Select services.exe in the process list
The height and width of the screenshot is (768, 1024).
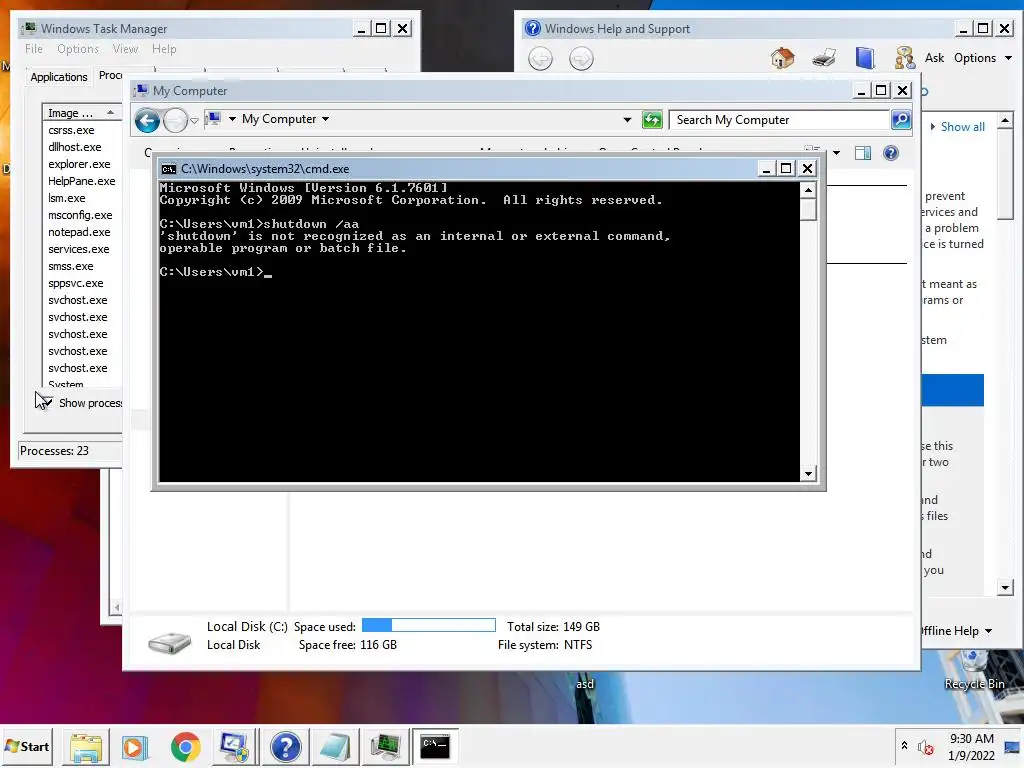point(78,249)
